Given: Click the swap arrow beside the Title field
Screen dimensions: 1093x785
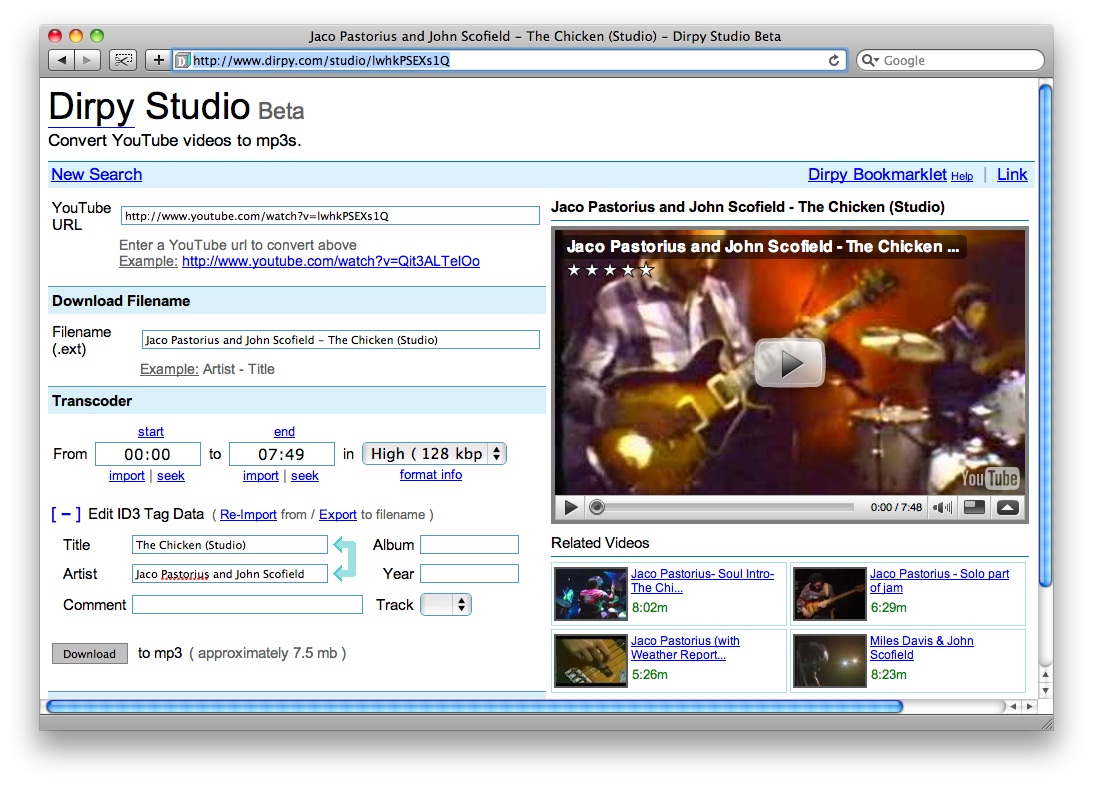Looking at the screenshot, I should click(345, 545).
